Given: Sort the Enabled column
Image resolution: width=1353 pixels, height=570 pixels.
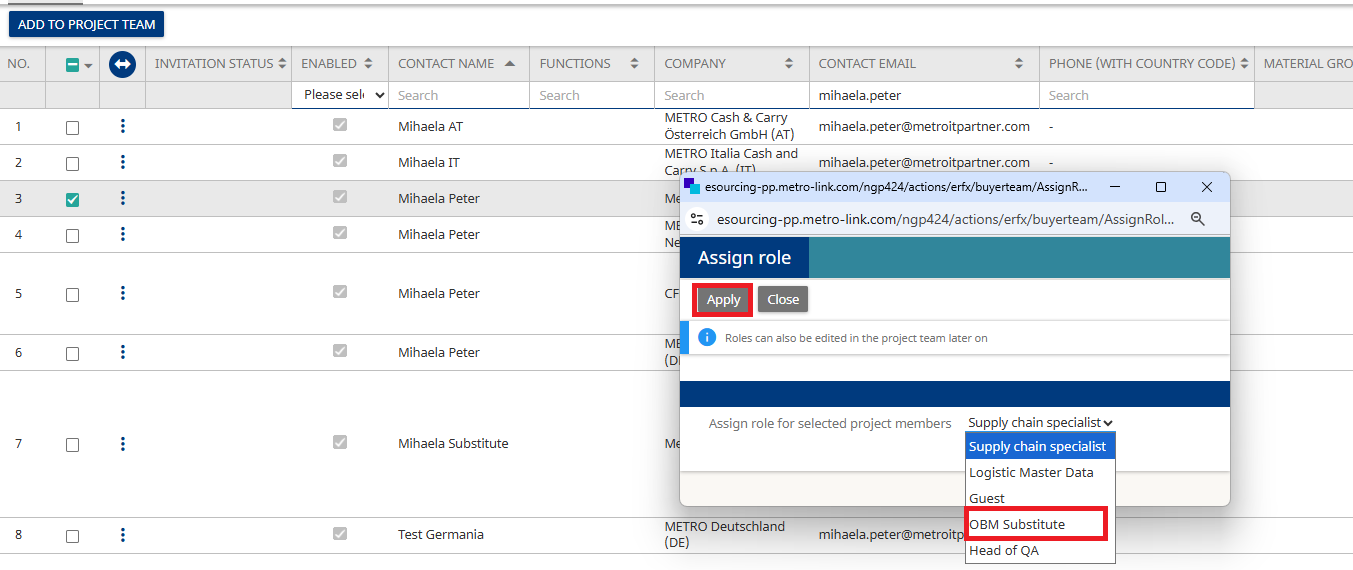Looking at the screenshot, I should pyautogui.click(x=368, y=63).
